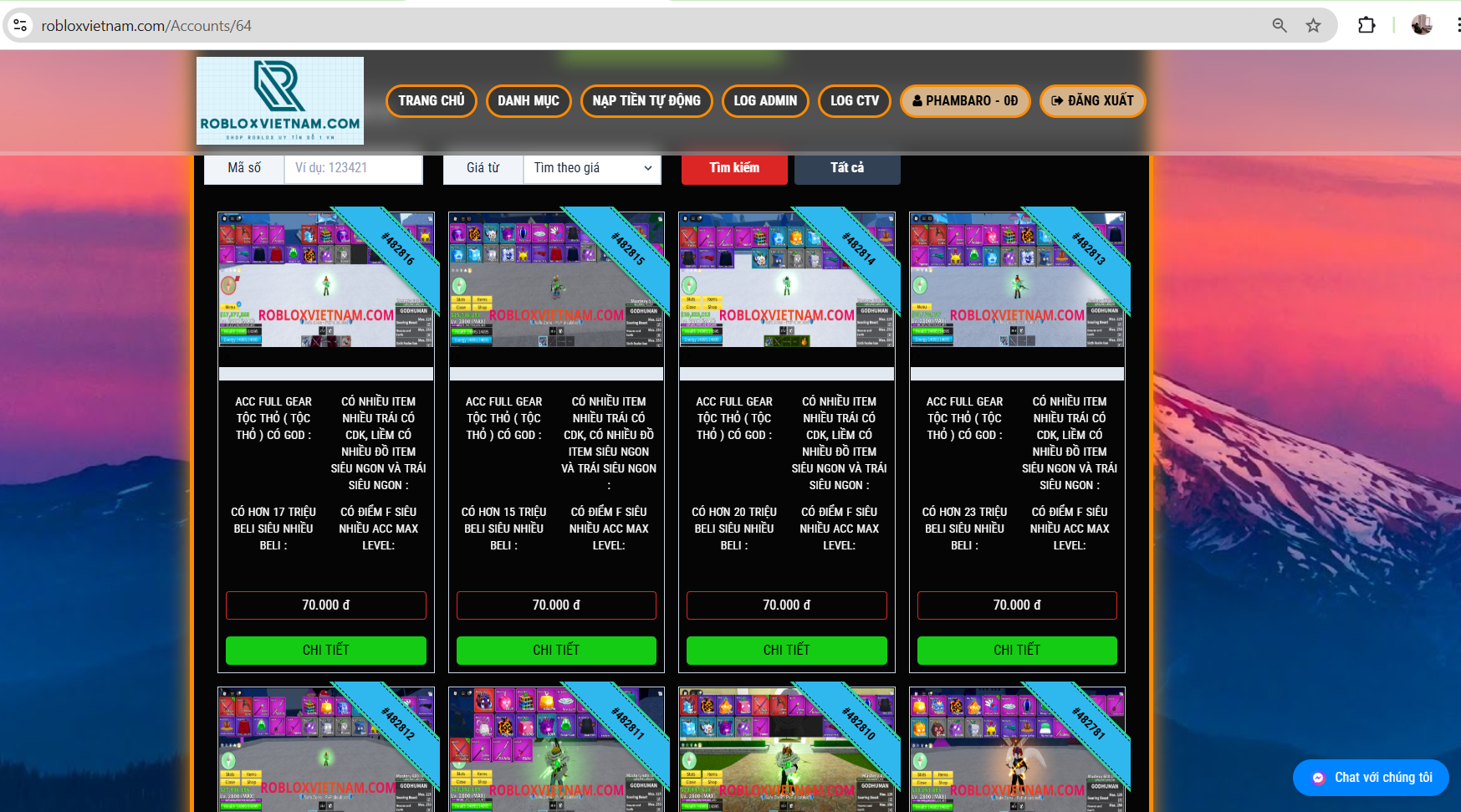Click the zoom magnifier icon in address bar
This screenshot has height=812, width=1461.
[x=1280, y=26]
